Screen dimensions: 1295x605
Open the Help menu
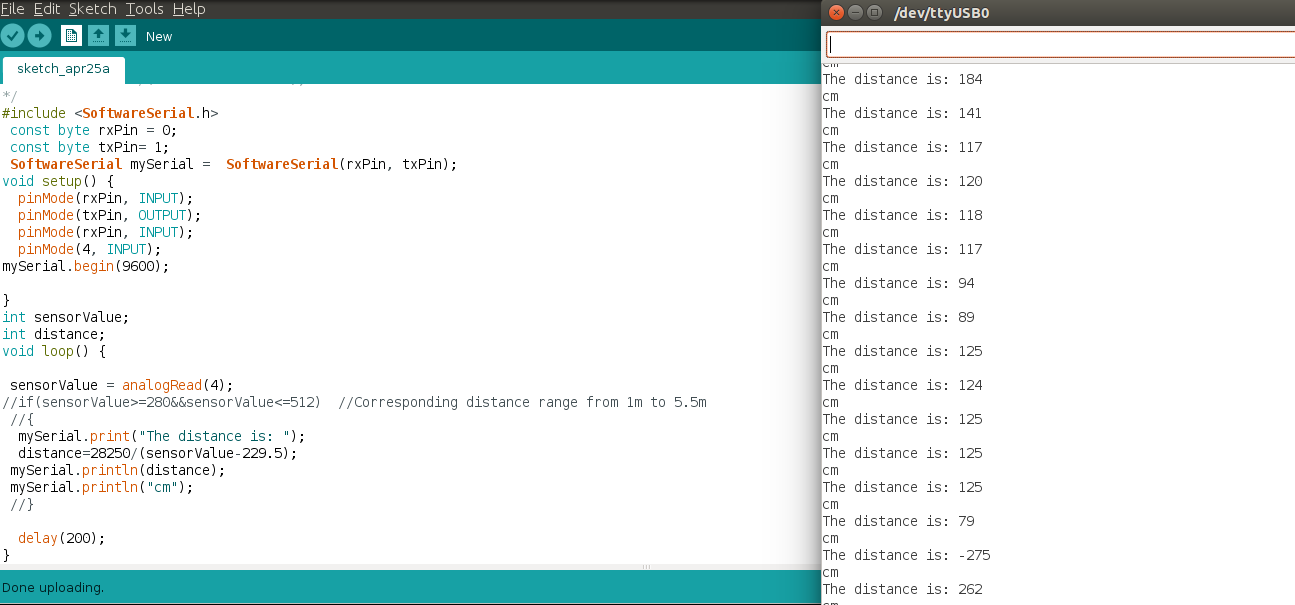189,9
